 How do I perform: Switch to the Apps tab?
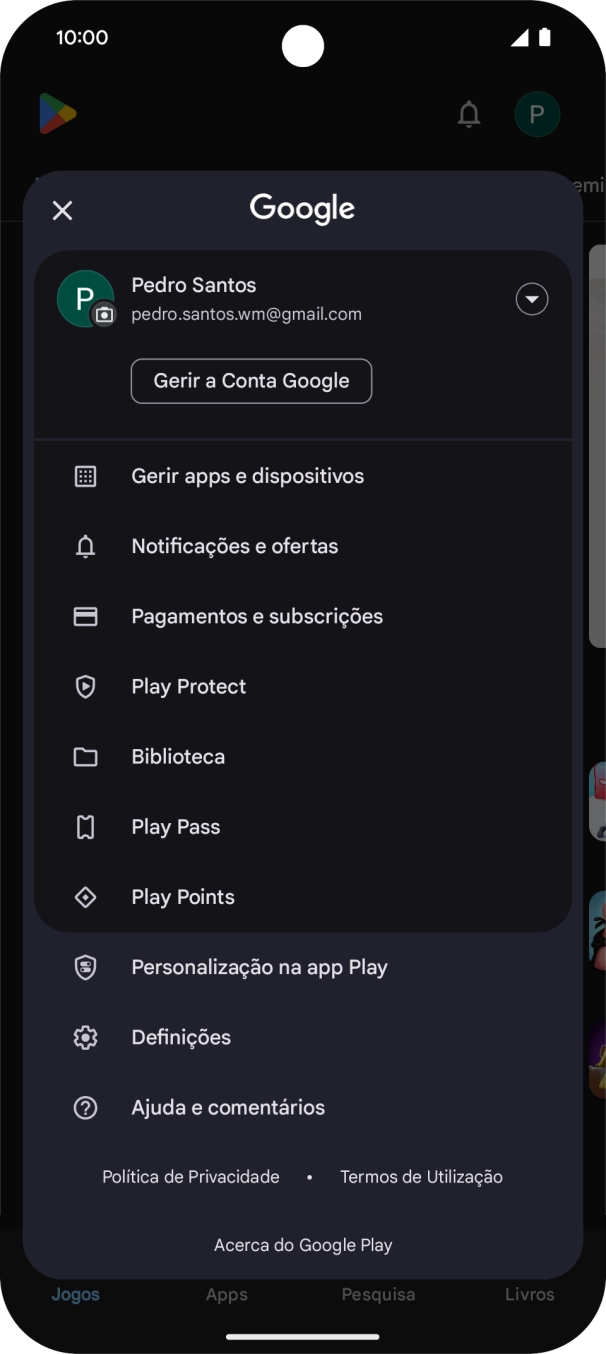(x=226, y=1294)
